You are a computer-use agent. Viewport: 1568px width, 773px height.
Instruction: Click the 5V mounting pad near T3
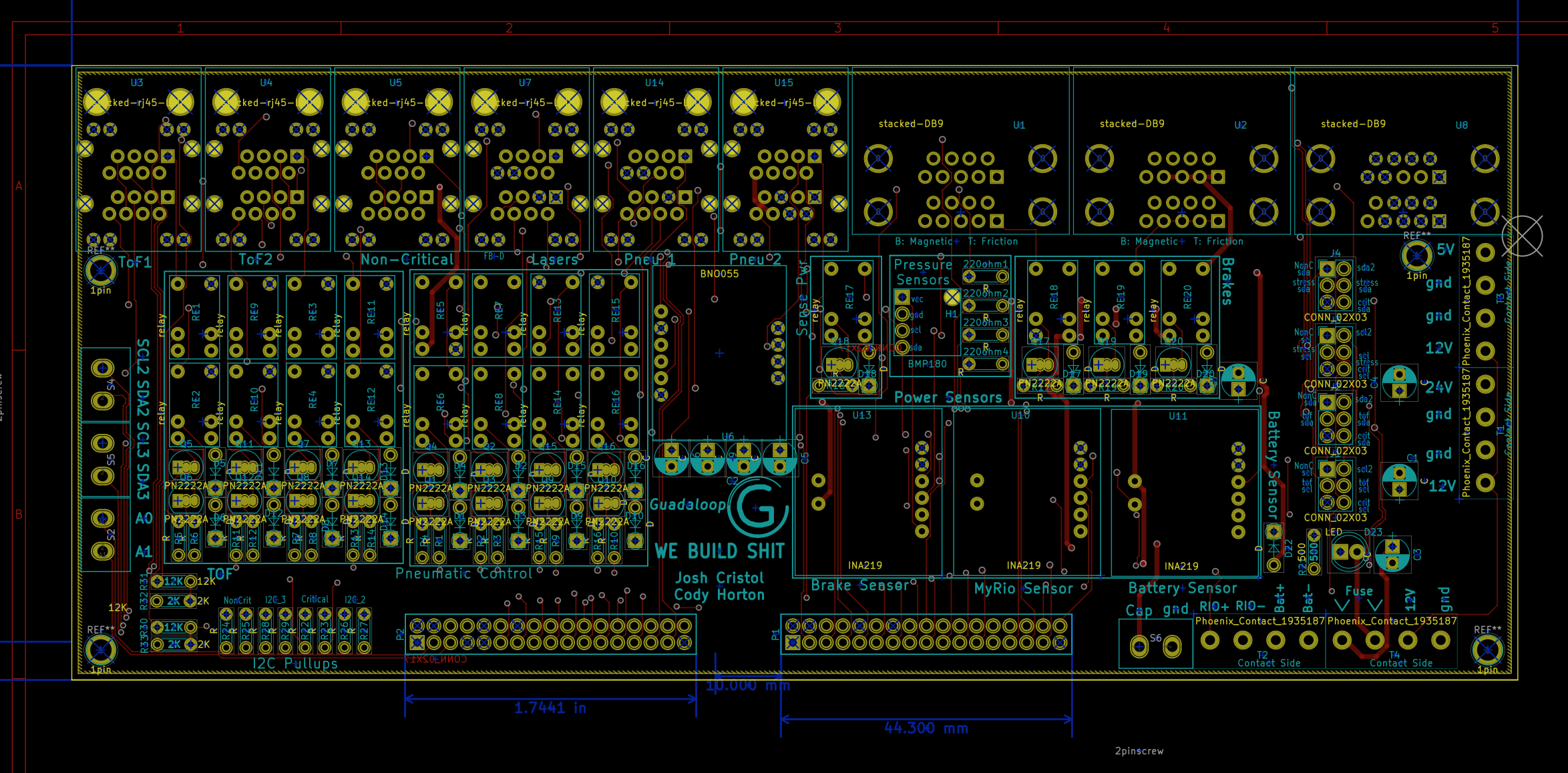pyautogui.click(x=1416, y=254)
